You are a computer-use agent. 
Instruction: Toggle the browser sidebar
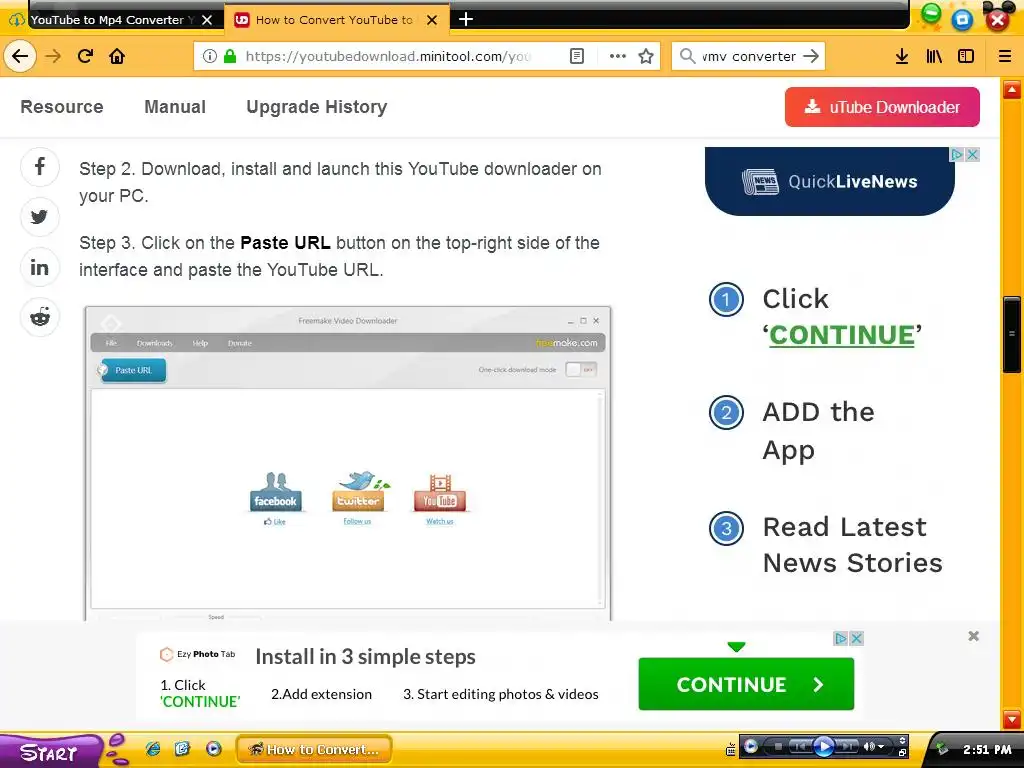click(966, 56)
